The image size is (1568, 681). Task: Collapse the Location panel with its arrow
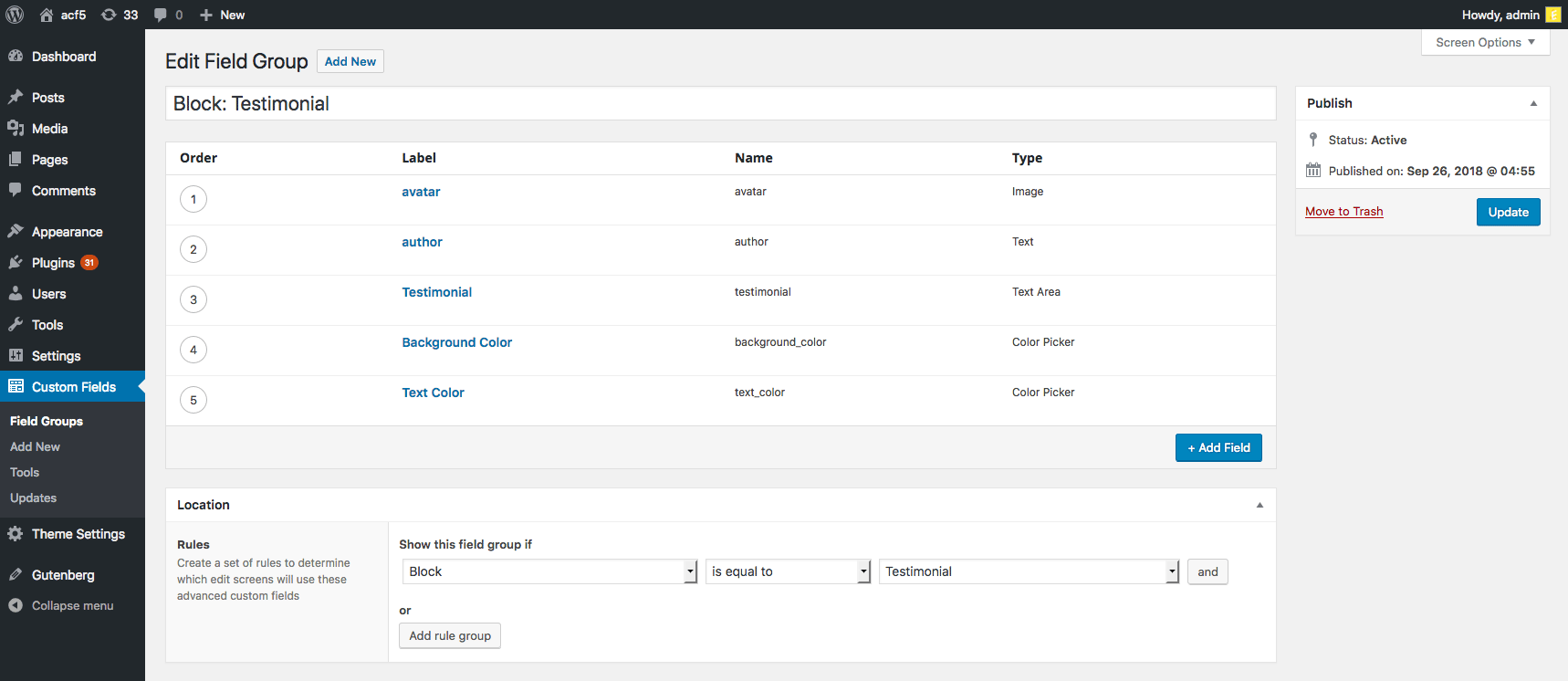click(x=1260, y=505)
